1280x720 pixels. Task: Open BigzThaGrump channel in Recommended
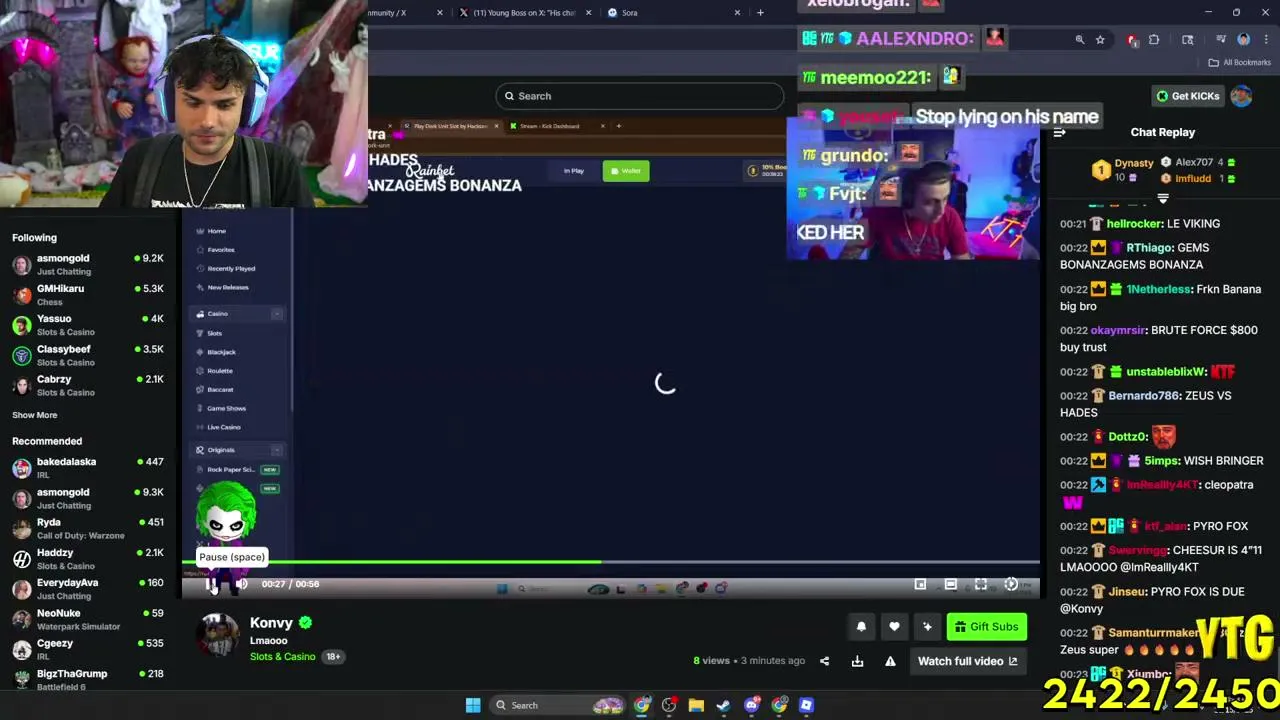pos(88,679)
